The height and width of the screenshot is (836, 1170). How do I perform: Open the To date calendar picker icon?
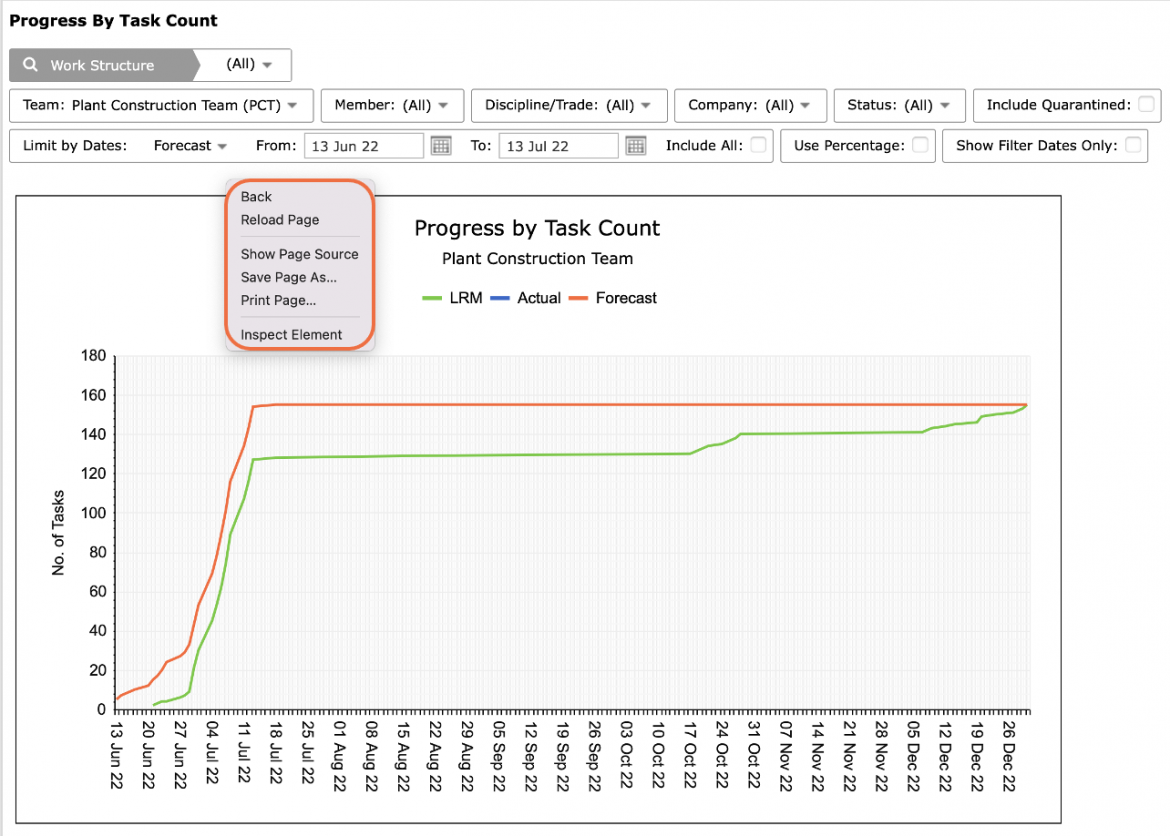[x=636, y=146]
